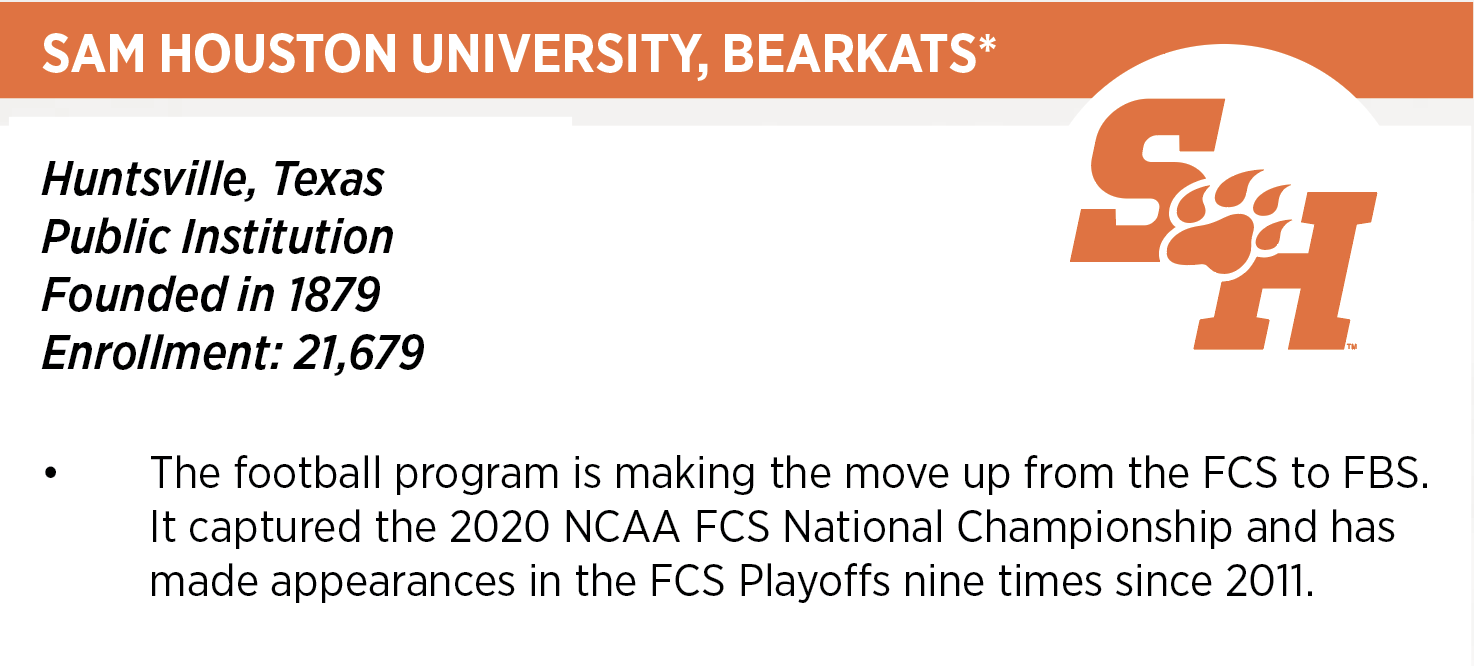Screen dimensions: 1474x666
Task: Click the FCS Playoffs nine times sentence
Action: pos(730,583)
